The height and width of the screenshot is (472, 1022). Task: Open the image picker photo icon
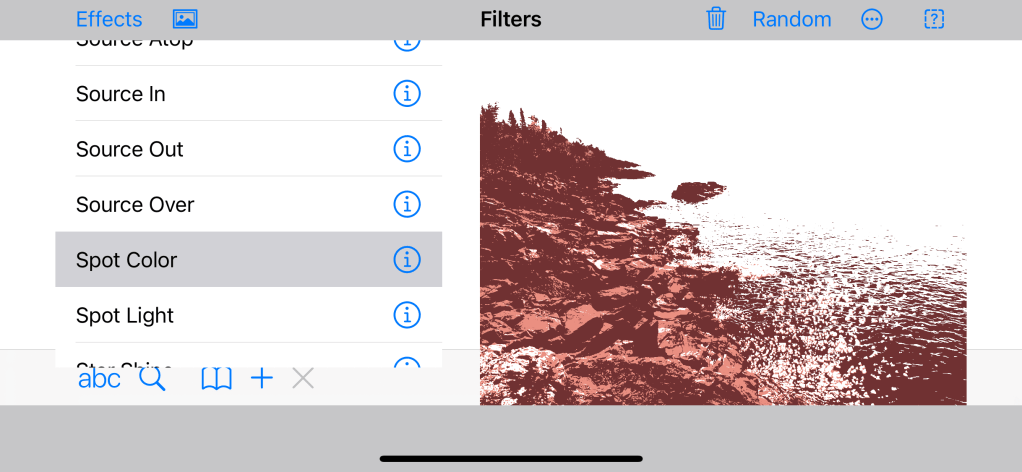[185, 19]
